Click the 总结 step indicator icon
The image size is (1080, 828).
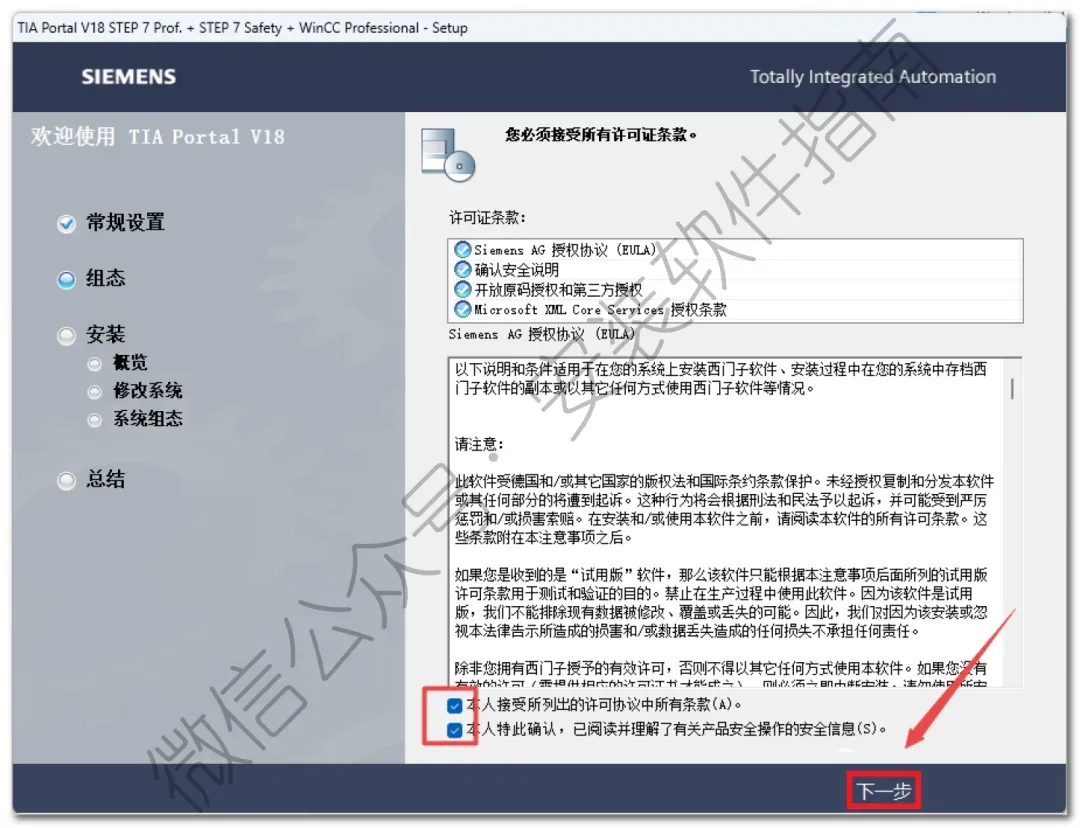pos(66,481)
